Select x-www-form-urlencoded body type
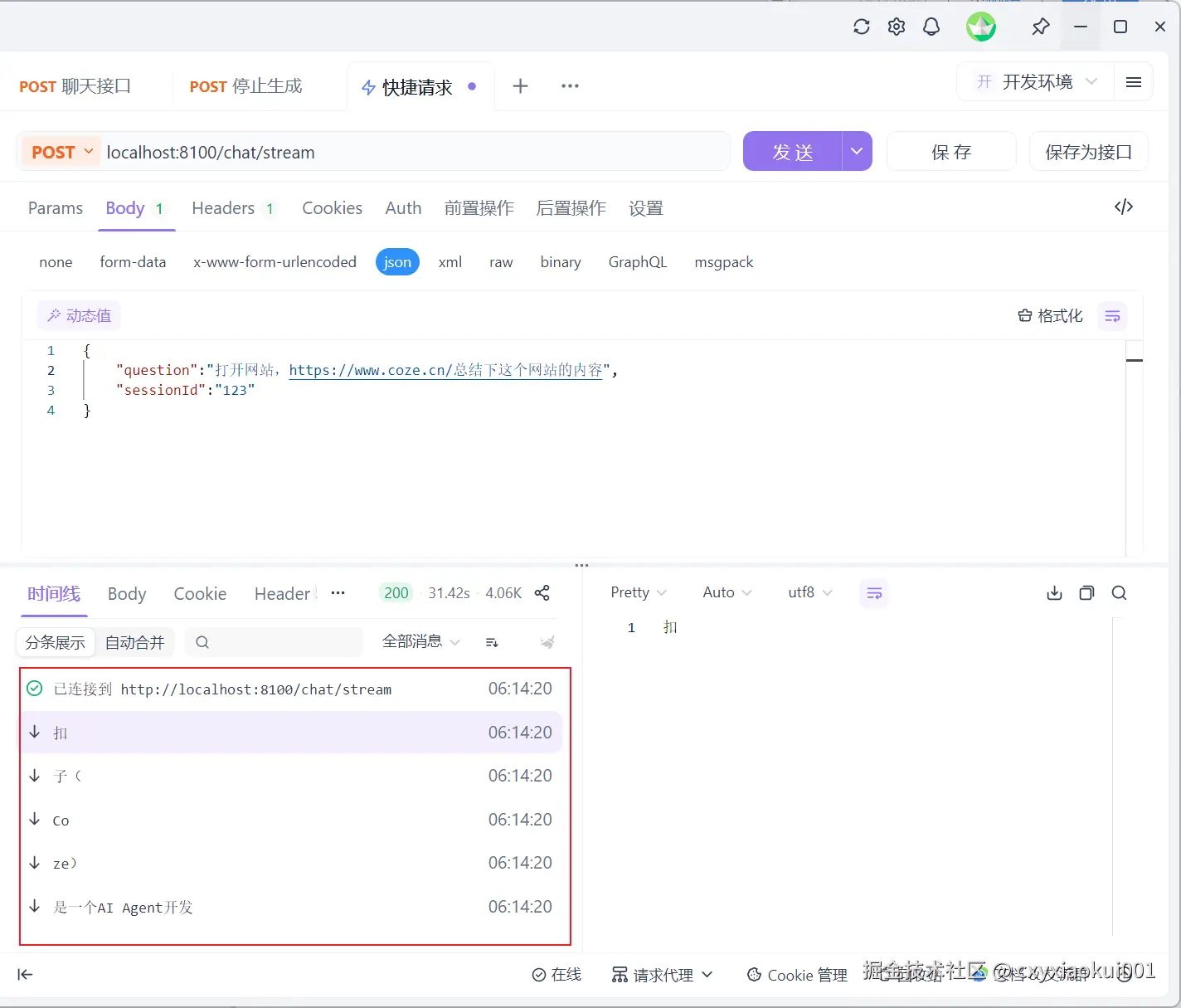Screen dimensions: 1181x1008 pyautogui.click(x=275, y=262)
